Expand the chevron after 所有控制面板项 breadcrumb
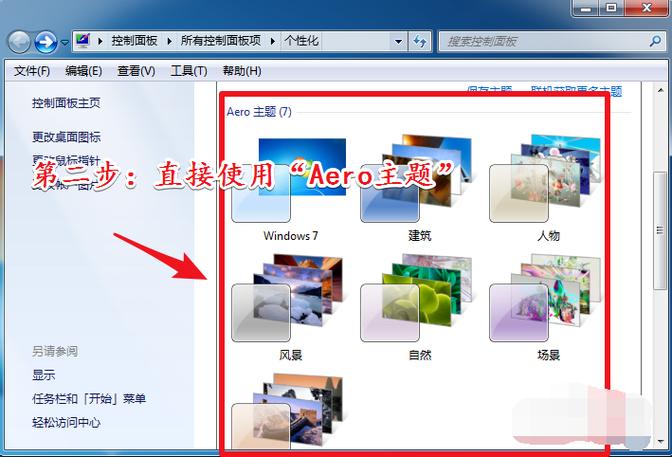This screenshot has height=457, width=672. 277,42
